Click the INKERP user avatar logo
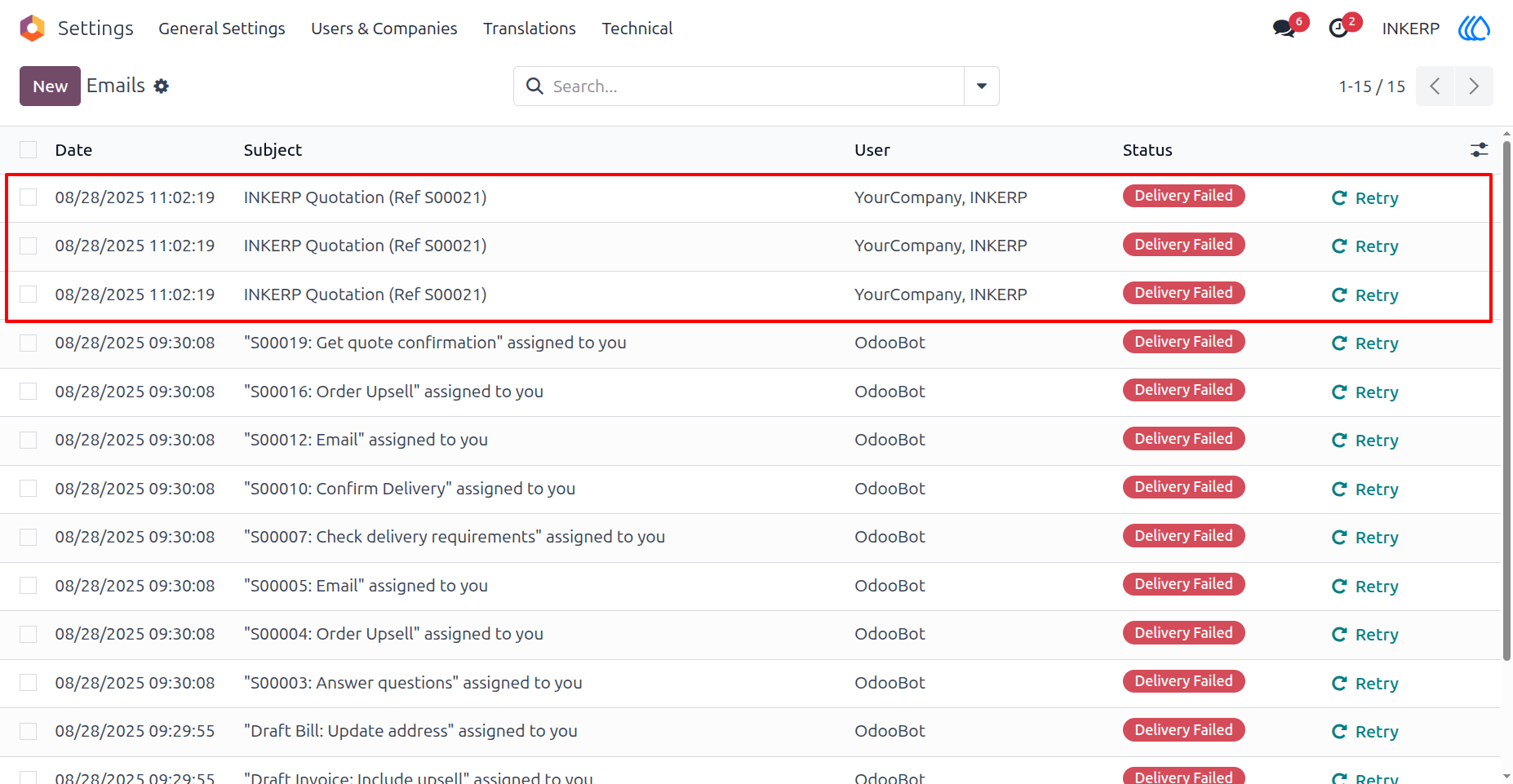 click(1474, 29)
